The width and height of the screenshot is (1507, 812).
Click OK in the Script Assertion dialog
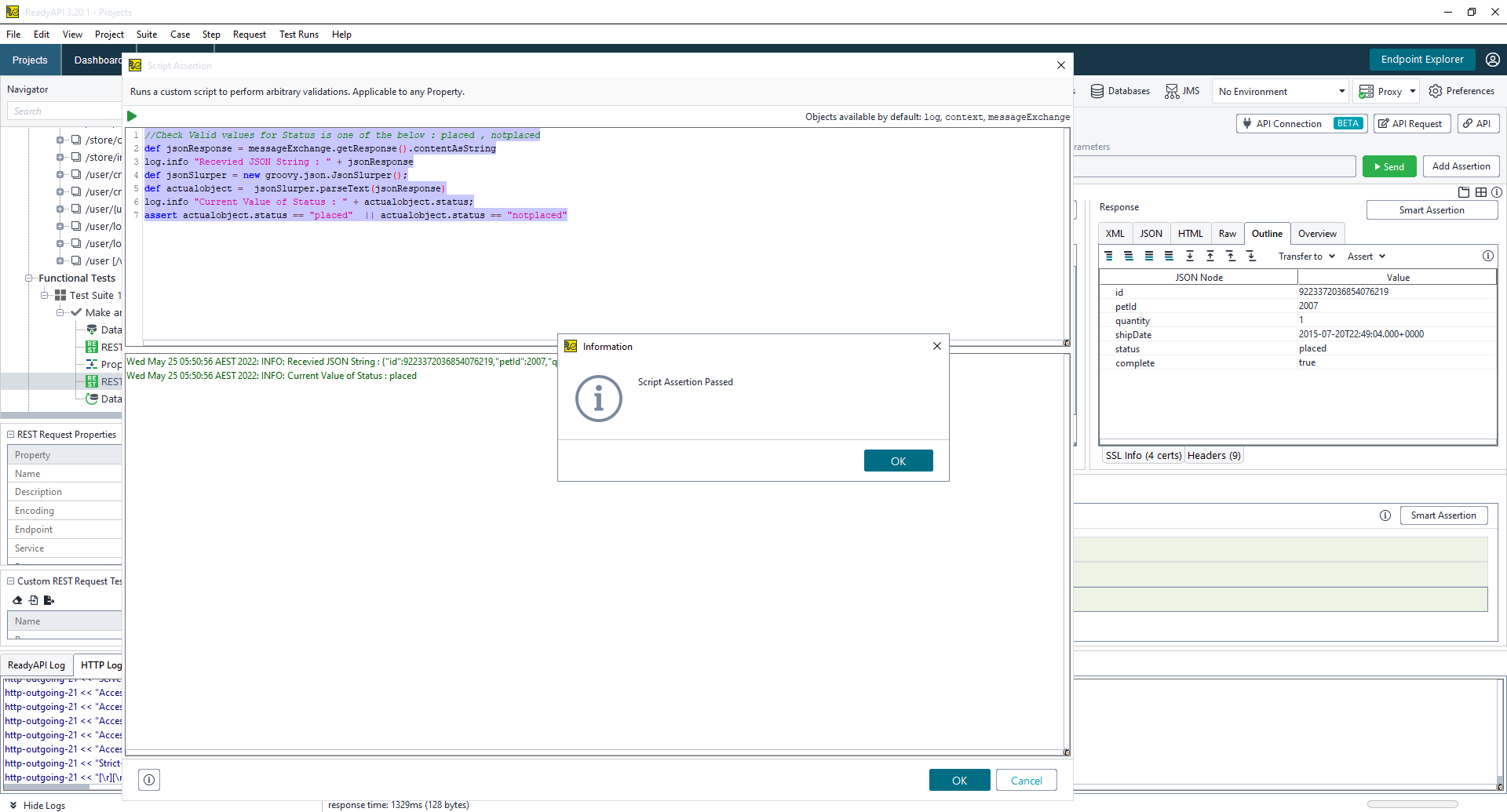click(x=959, y=780)
